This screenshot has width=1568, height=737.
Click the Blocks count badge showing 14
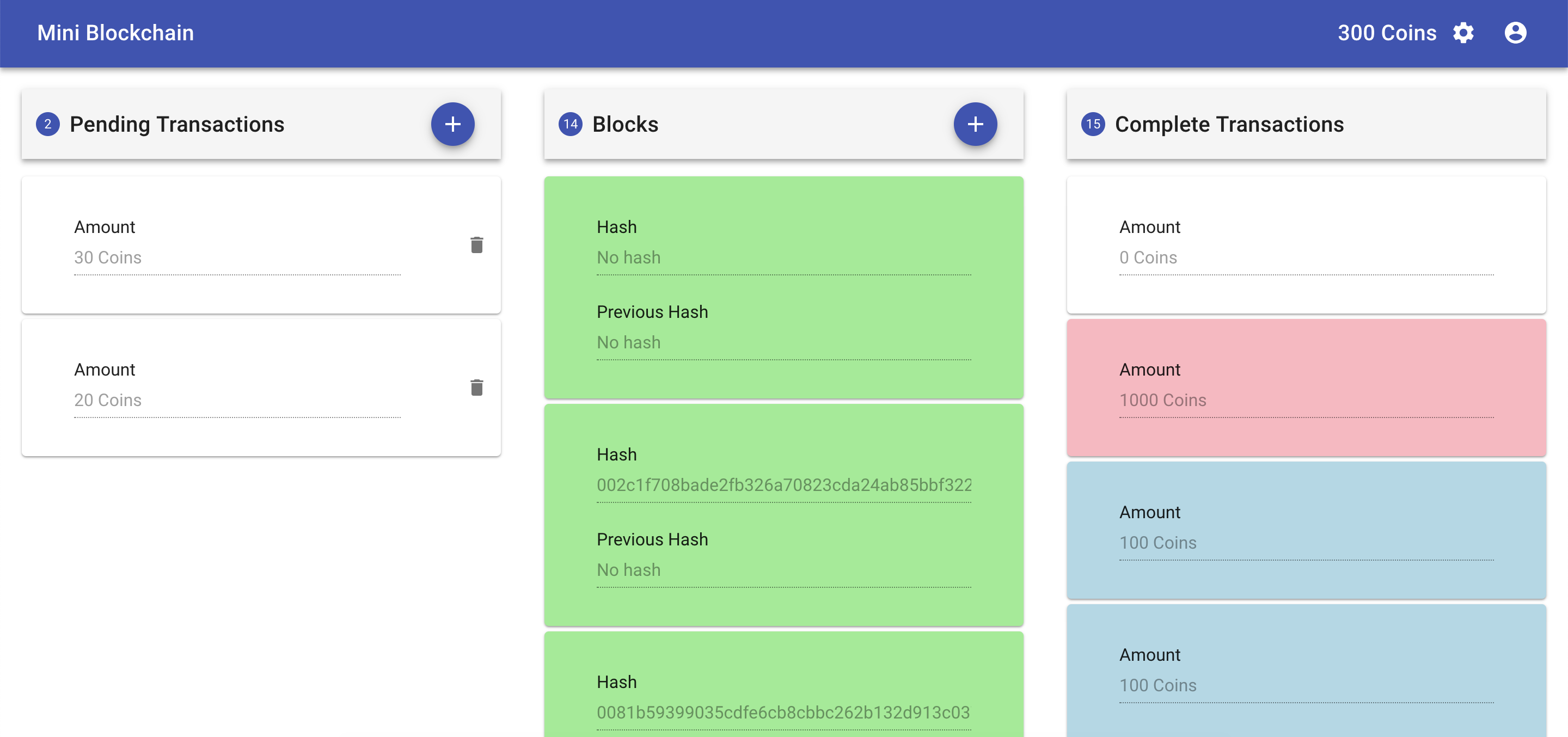[x=569, y=124]
